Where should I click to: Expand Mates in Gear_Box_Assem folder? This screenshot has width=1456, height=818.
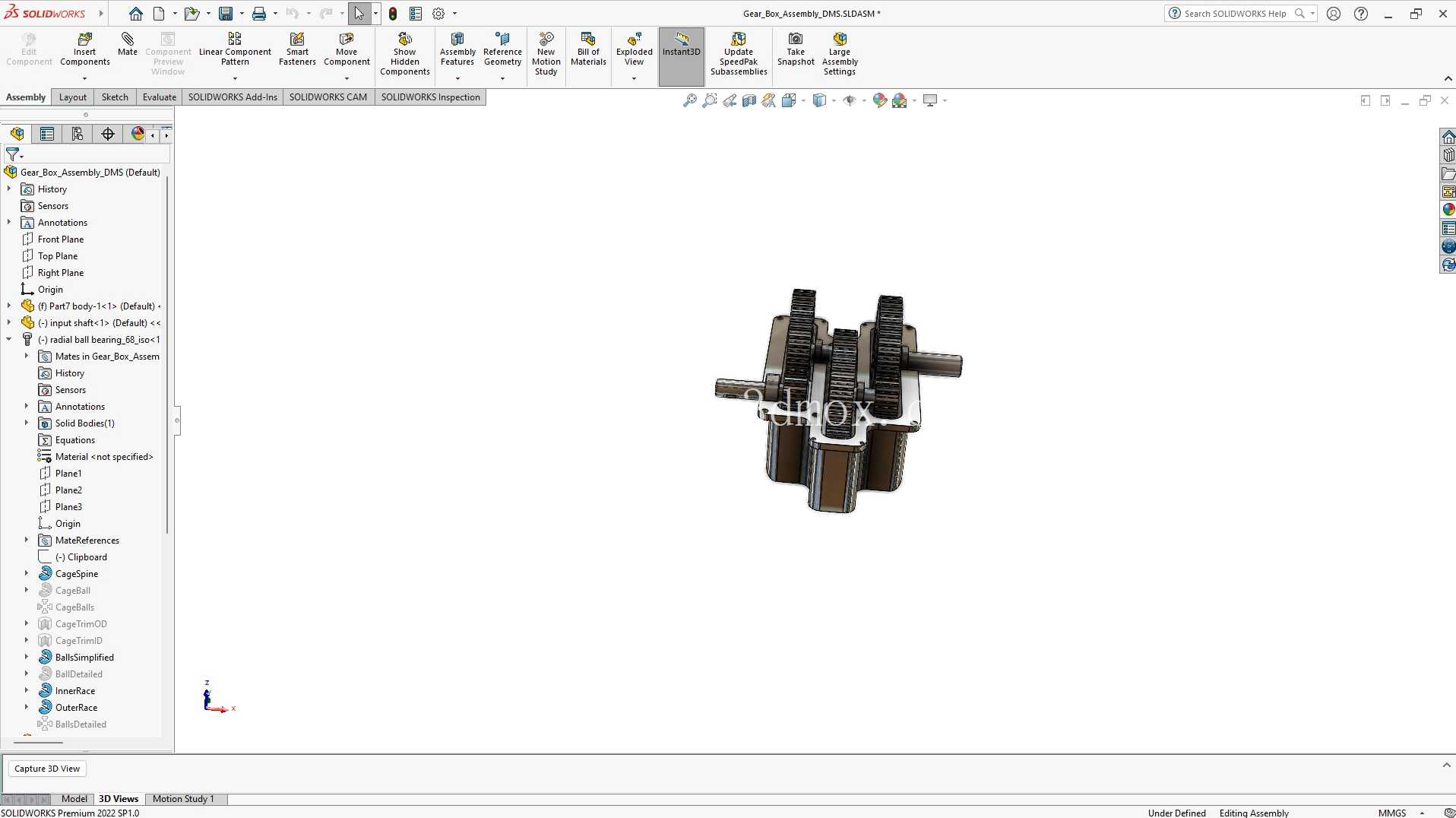(27, 356)
